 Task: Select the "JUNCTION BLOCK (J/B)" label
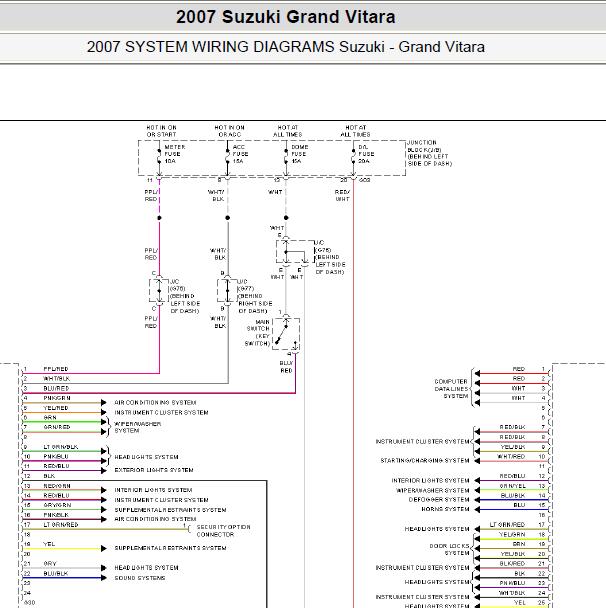point(429,153)
